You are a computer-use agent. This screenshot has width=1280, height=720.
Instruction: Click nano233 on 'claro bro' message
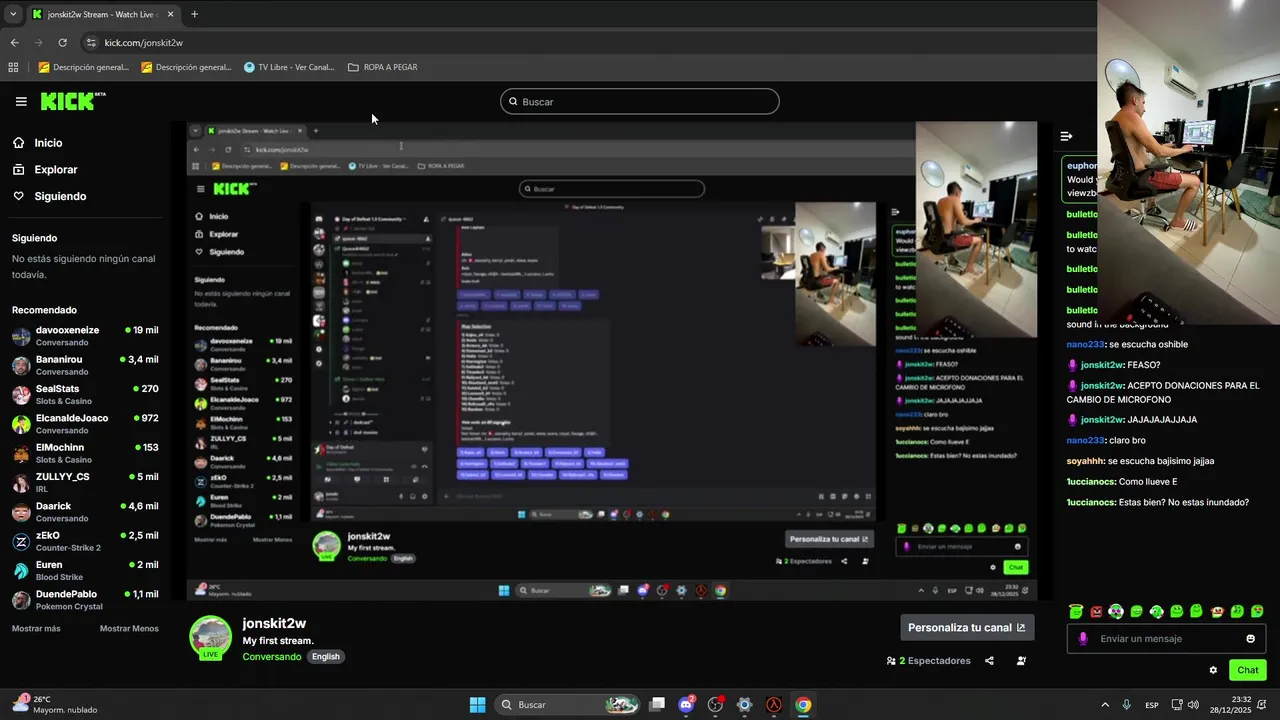1085,440
